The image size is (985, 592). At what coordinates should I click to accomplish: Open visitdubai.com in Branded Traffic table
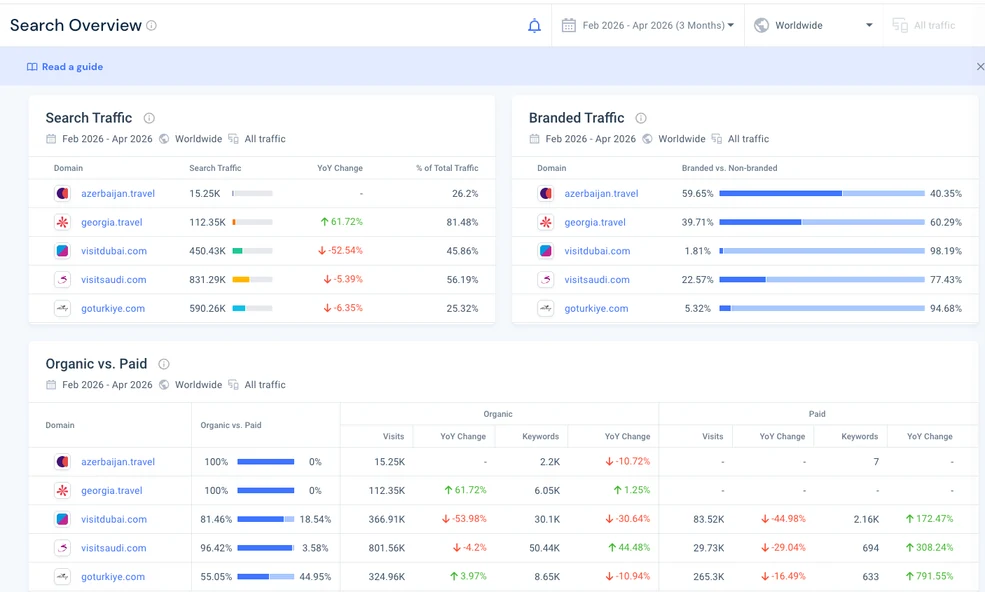(597, 251)
